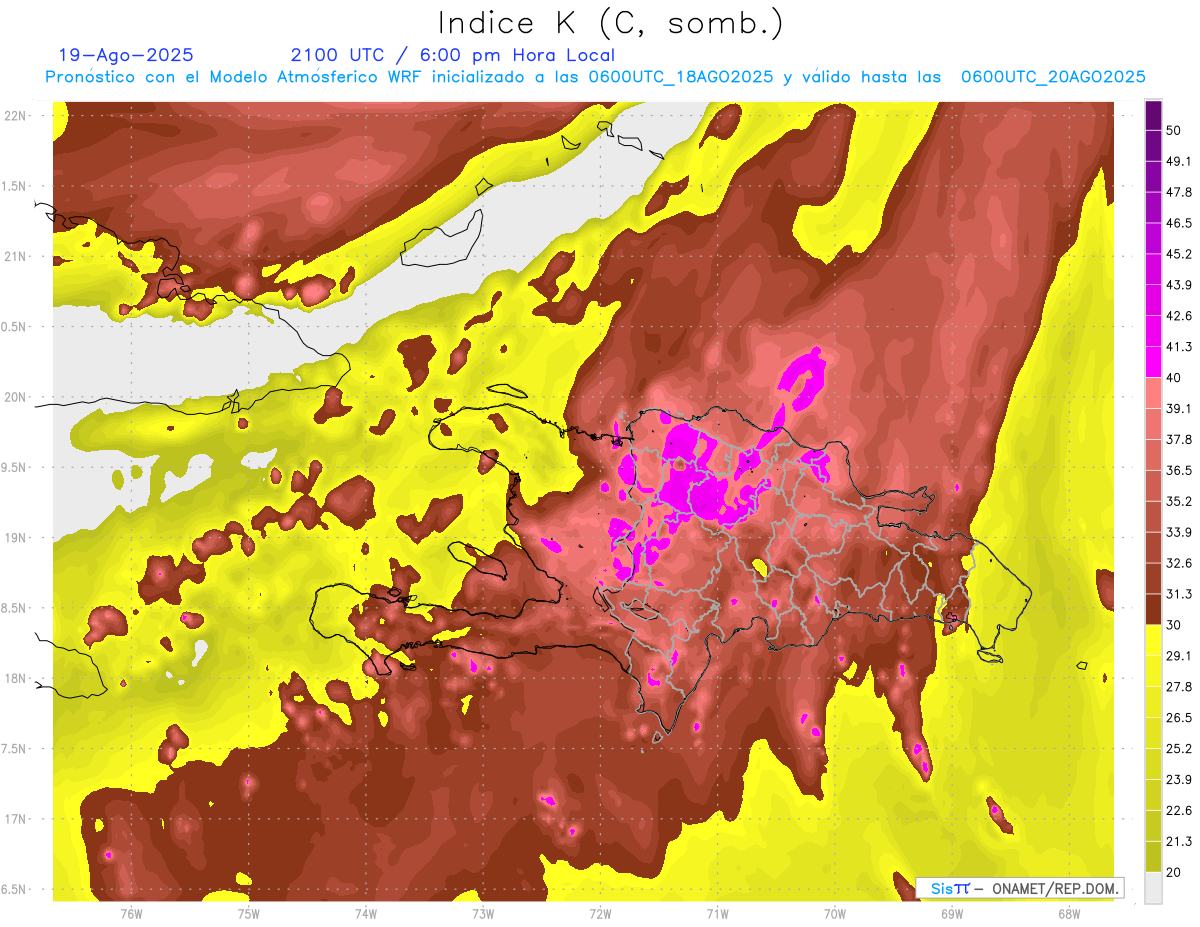Click the '36.5' colorbar label
This screenshot has width=1200, height=927.
click(1178, 470)
